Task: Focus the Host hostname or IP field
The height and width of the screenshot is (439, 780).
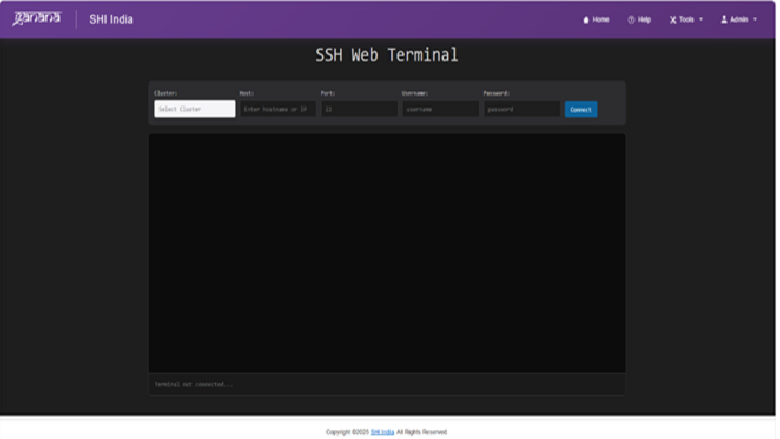Action: pos(278,109)
